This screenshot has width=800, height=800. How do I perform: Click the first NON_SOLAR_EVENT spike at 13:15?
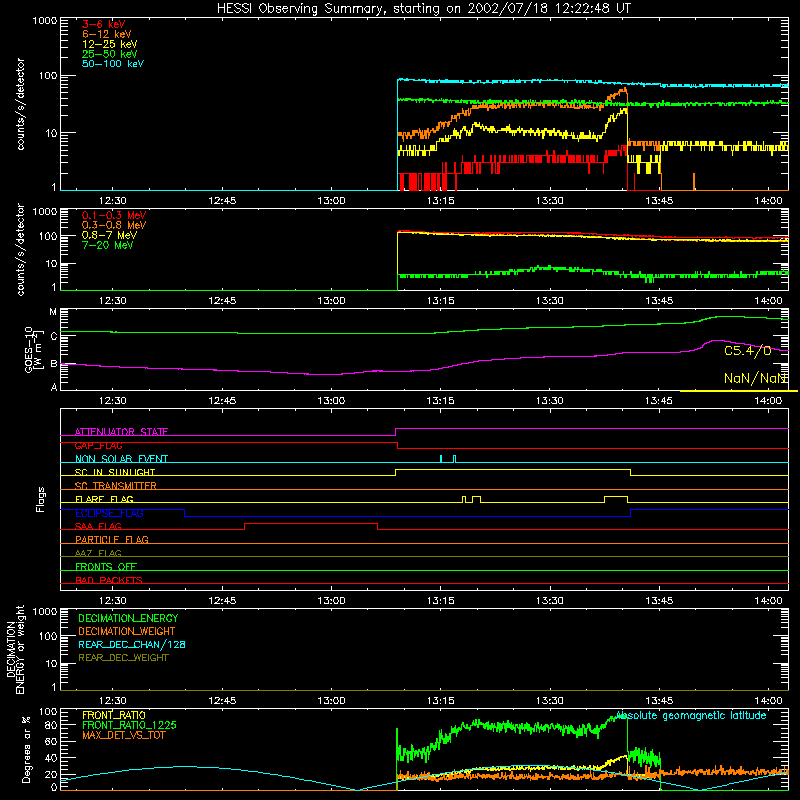(x=441, y=458)
